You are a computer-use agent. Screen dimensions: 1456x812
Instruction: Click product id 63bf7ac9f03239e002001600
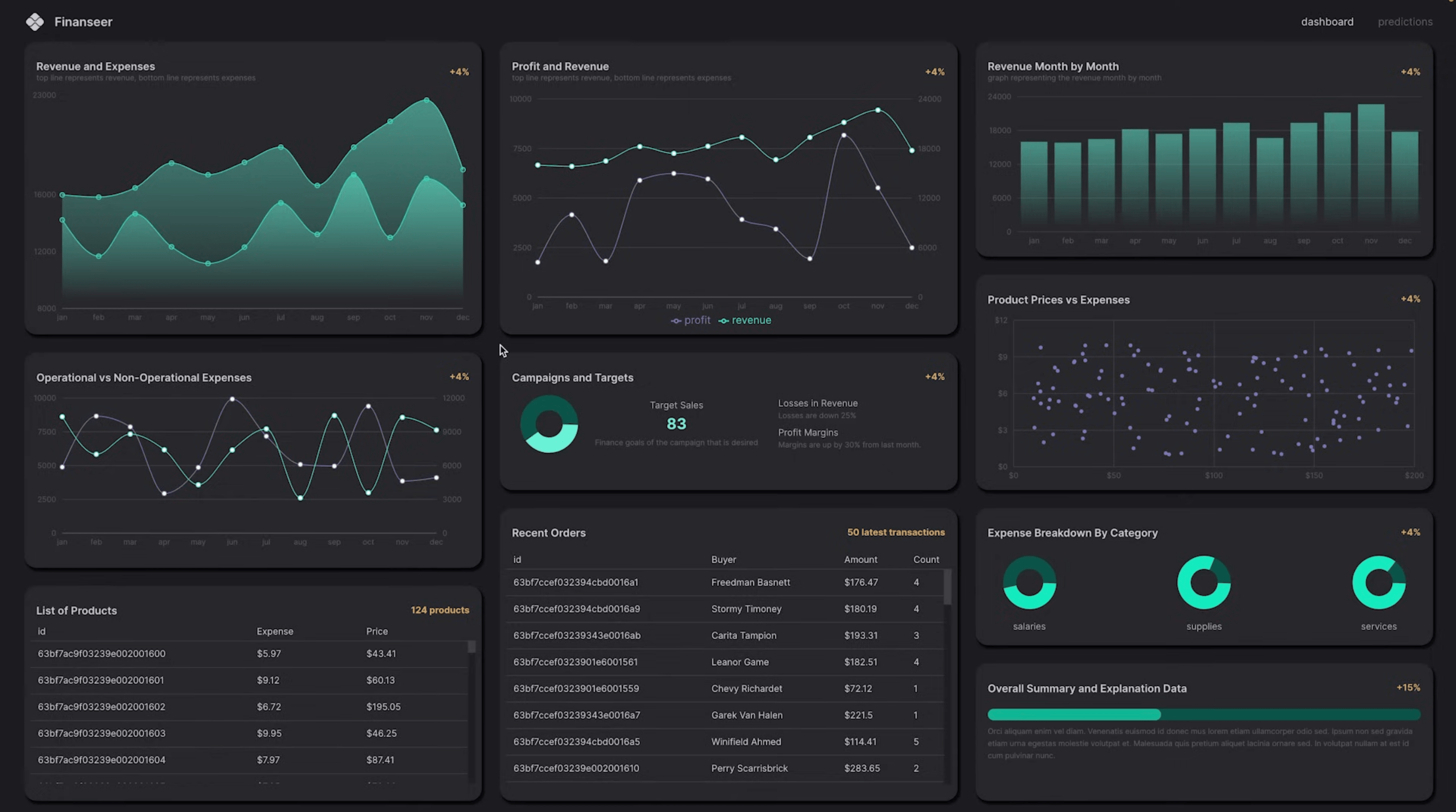tap(101, 653)
